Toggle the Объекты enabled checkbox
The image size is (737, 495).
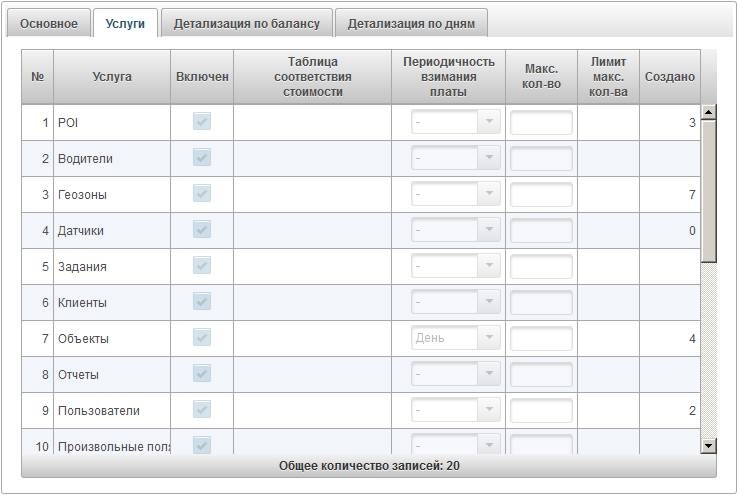(x=202, y=338)
